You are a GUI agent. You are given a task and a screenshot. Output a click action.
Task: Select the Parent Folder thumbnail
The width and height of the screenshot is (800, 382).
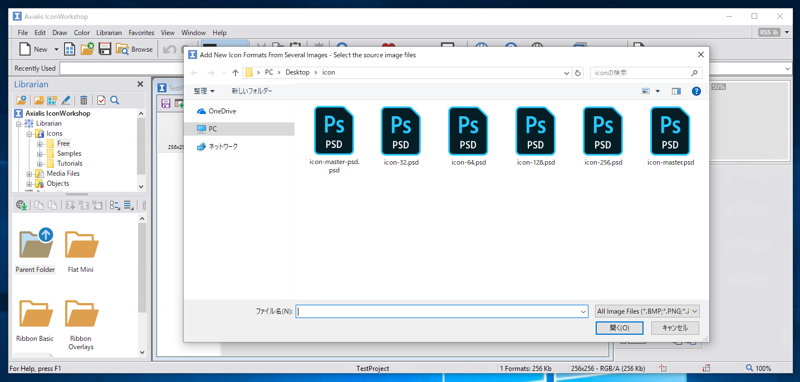(x=35, y=250)
